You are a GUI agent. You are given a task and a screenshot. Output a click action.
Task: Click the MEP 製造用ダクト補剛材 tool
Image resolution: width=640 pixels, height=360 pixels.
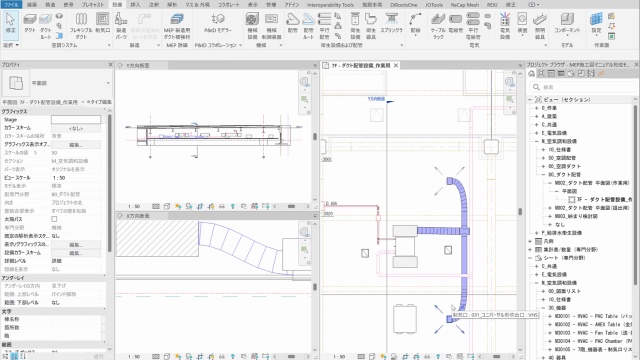(177, 26)
